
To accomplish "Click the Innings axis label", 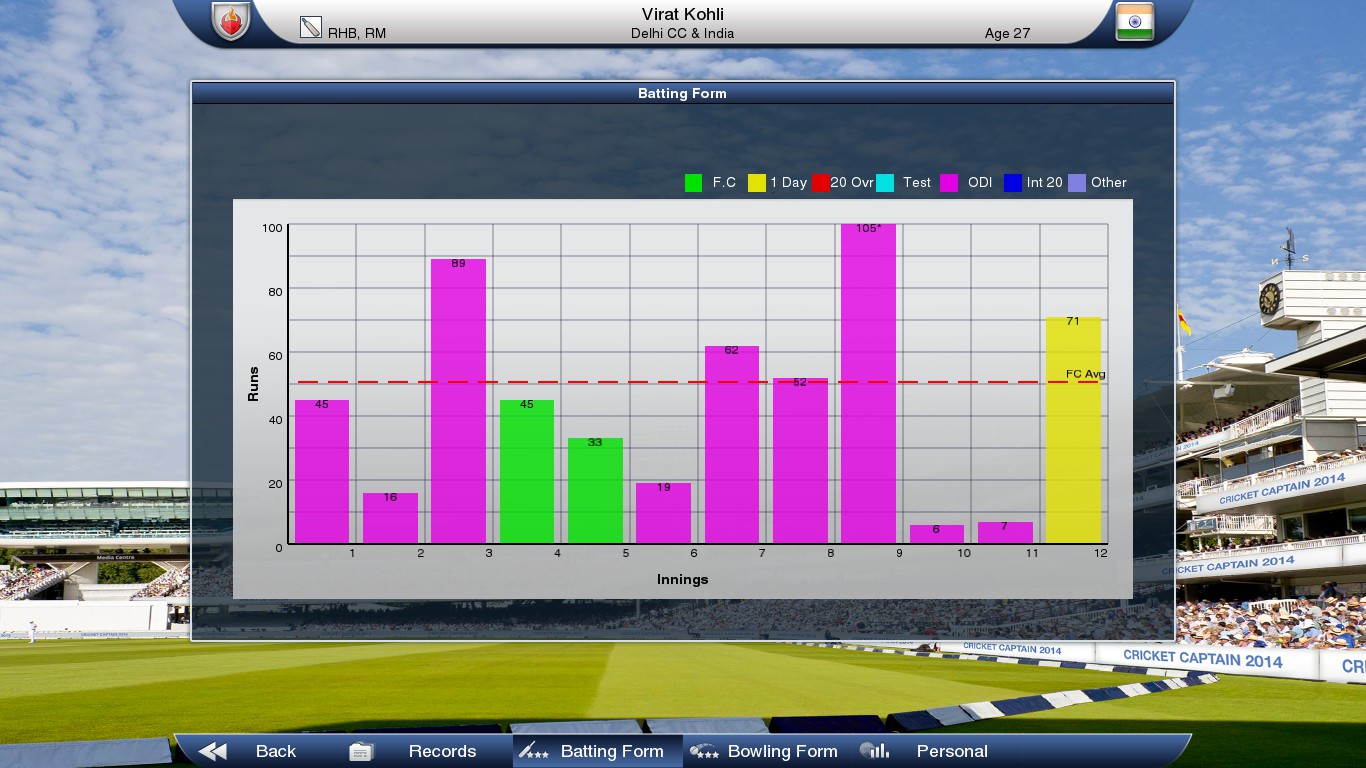I will 682,579.
